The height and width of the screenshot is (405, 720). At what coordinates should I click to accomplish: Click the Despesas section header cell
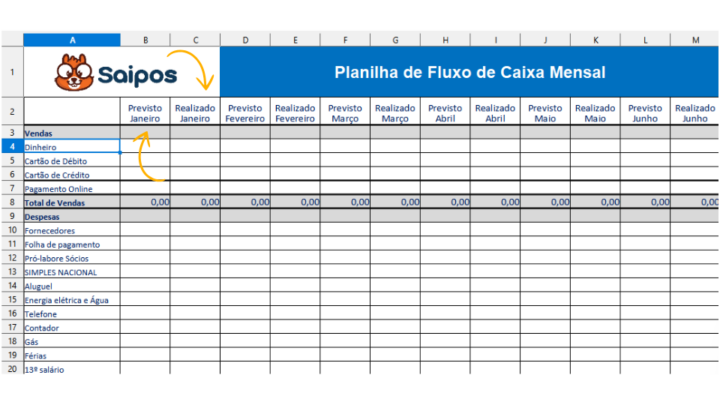[x=72, y=216]
